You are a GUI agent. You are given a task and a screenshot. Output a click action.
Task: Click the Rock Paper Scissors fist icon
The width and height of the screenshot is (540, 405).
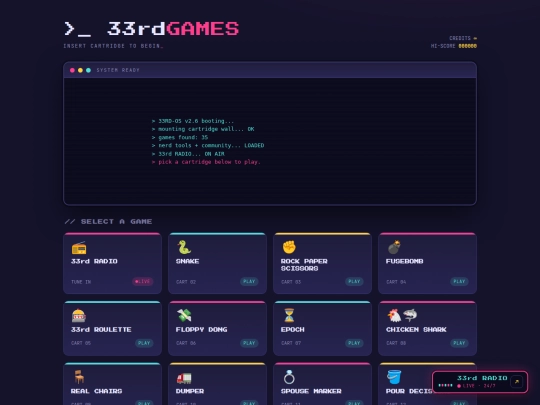pos(289,247)
